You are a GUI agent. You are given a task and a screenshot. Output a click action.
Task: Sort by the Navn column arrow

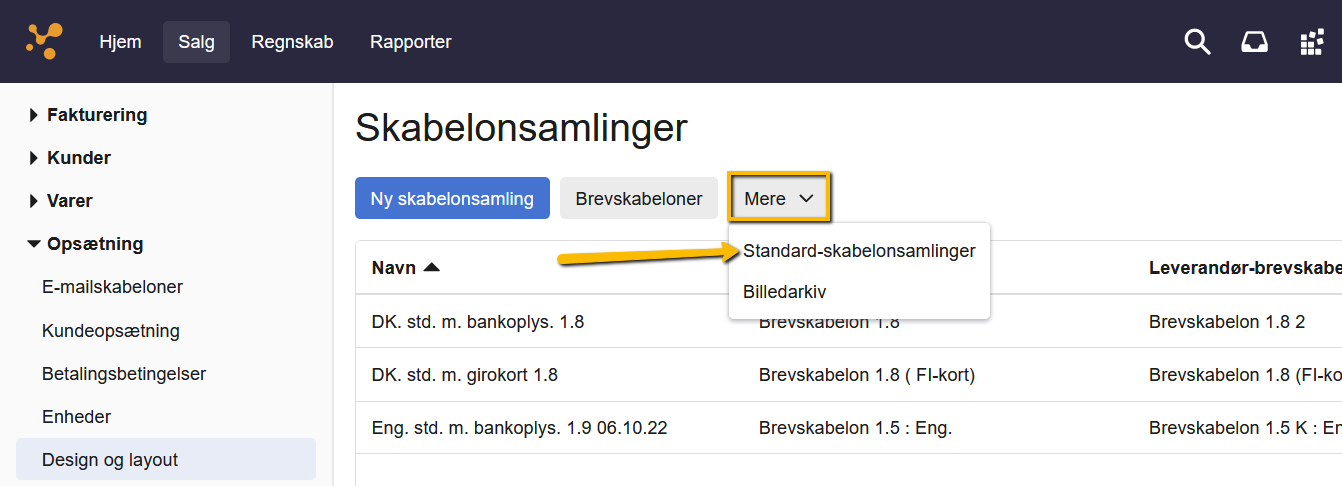click(431, 267)
